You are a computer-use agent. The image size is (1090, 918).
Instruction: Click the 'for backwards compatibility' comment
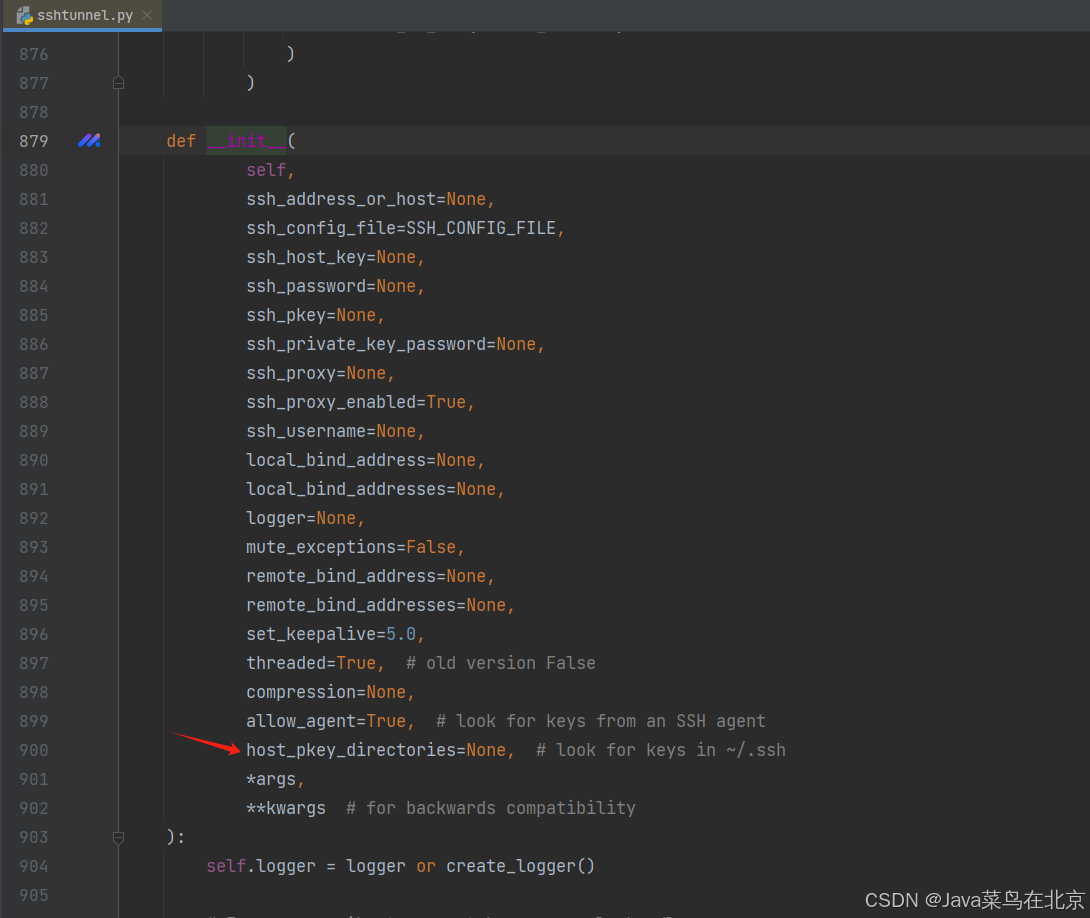pyautogui.click(x=491, y=809)
